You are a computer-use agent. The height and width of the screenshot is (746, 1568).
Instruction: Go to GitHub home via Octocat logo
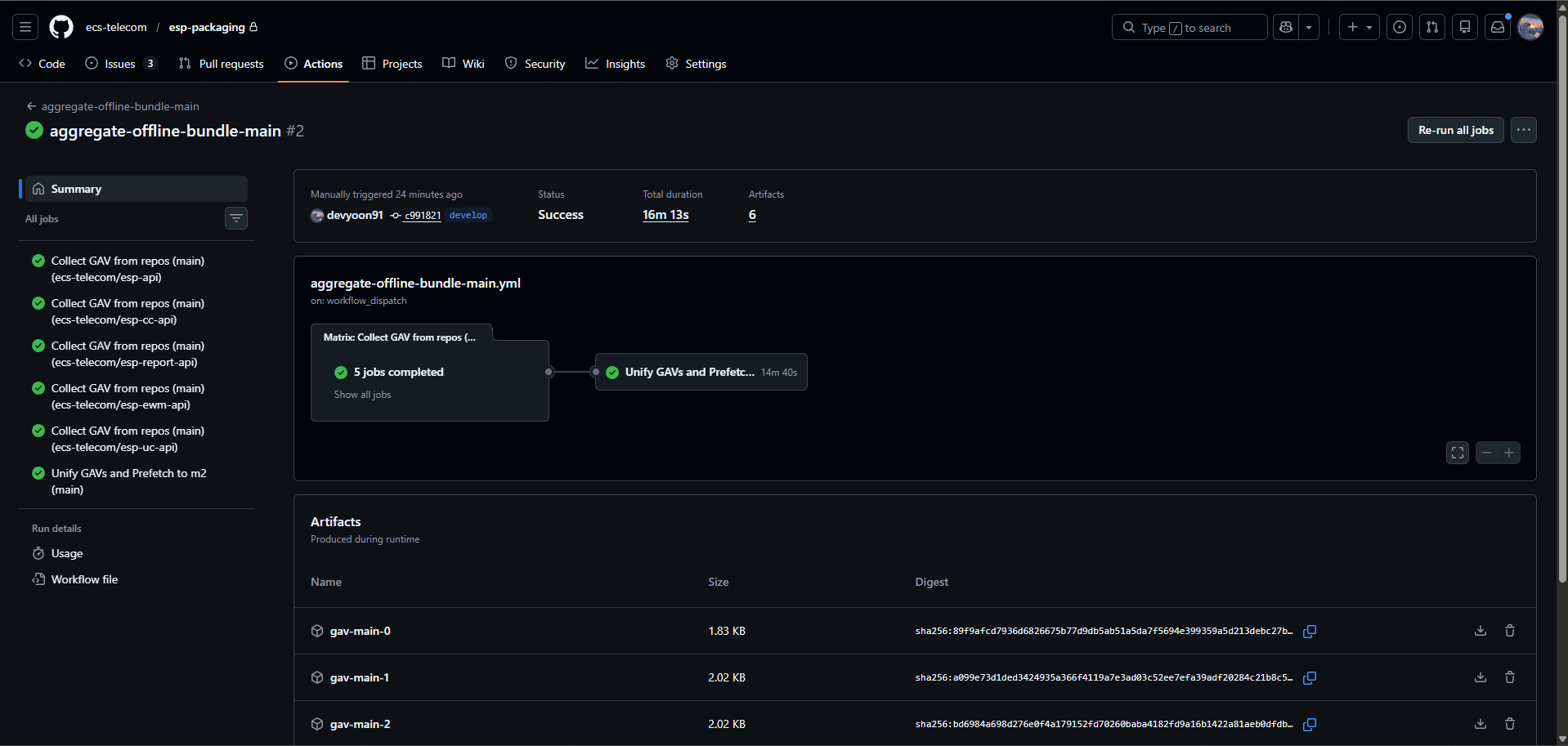[x=61, y=27]
